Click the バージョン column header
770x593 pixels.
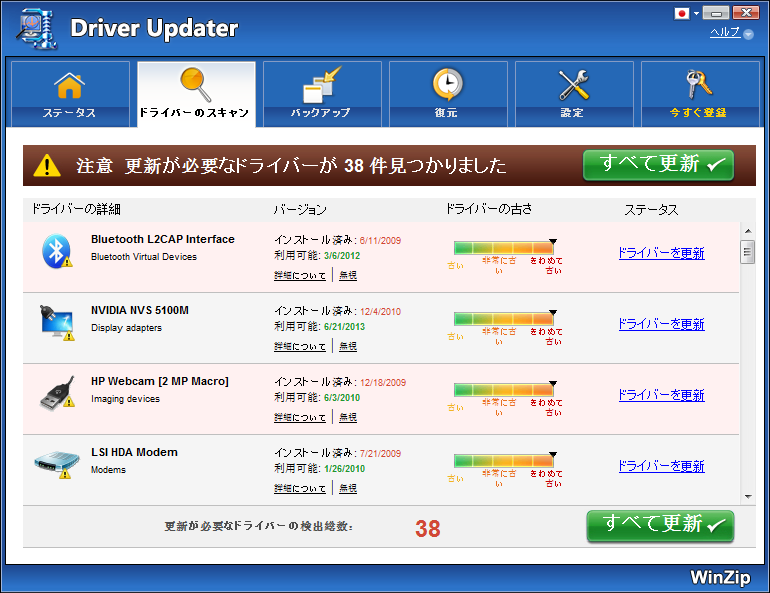300,210
